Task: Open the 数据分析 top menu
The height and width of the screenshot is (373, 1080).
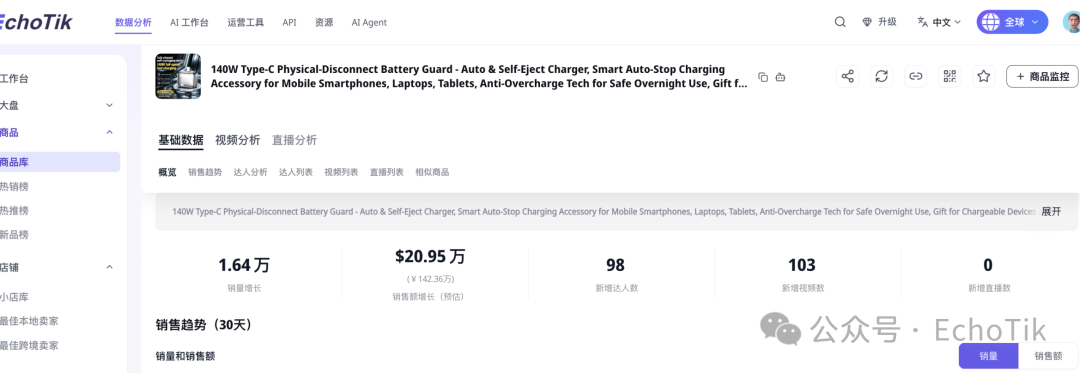Action: 134,22
